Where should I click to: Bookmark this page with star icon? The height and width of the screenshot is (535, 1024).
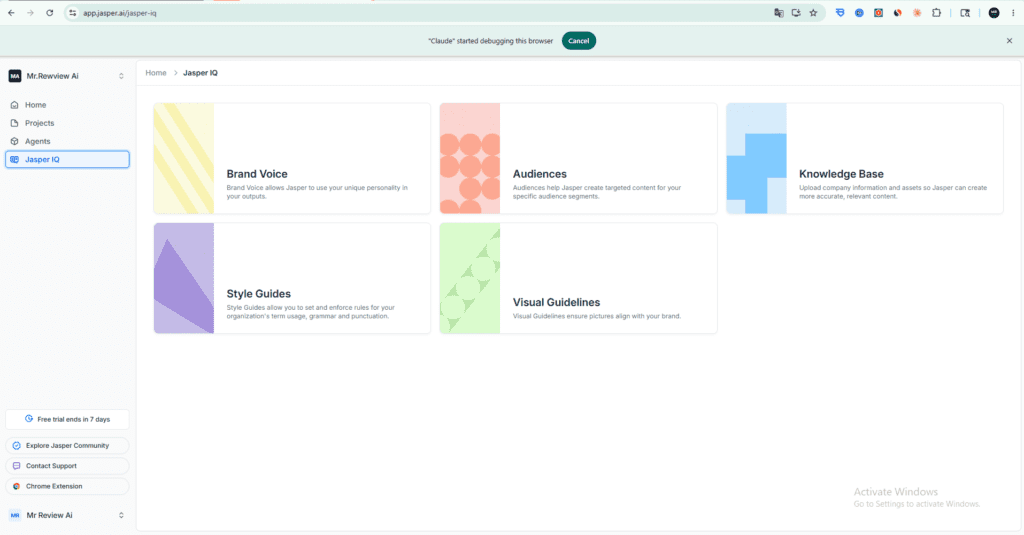(x=813, y=13)
